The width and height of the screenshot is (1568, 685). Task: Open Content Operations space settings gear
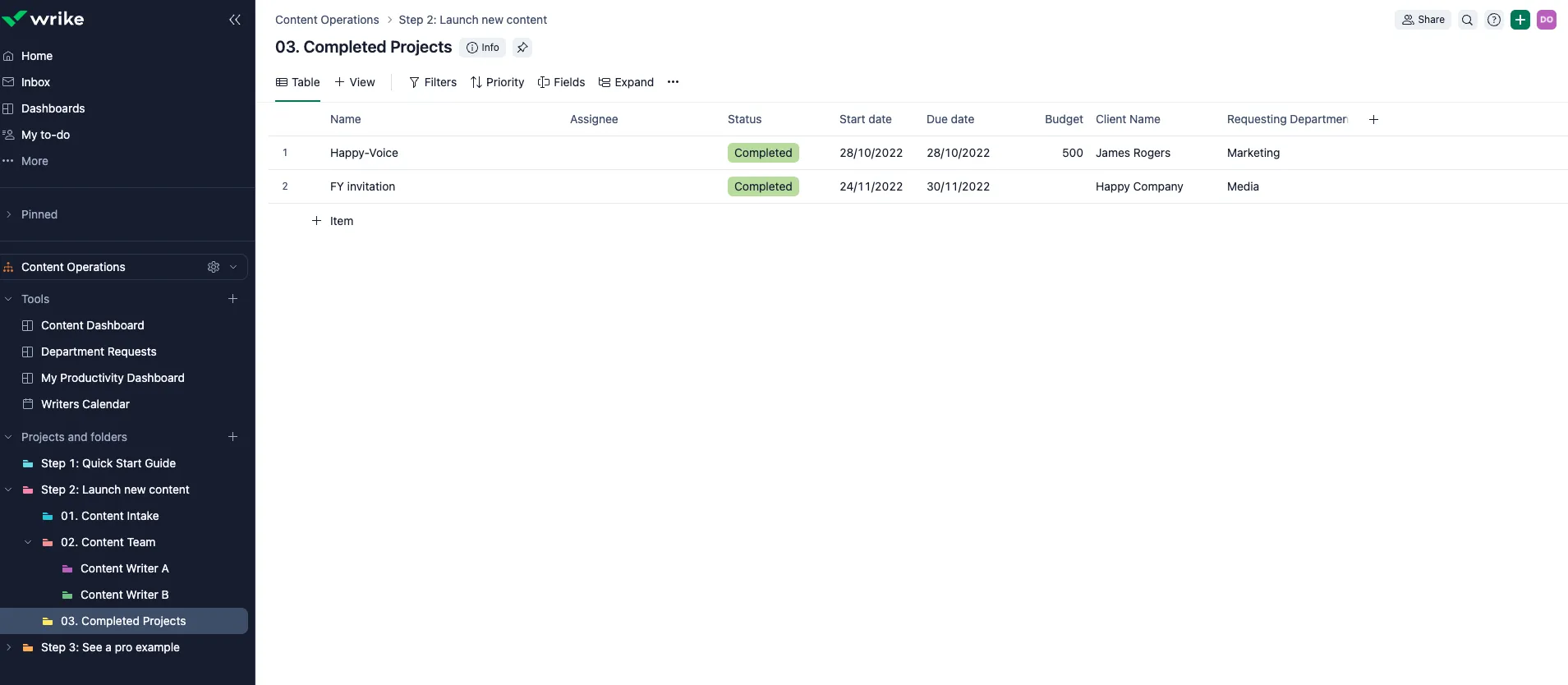pyautogui.click(x=214, y=267)
